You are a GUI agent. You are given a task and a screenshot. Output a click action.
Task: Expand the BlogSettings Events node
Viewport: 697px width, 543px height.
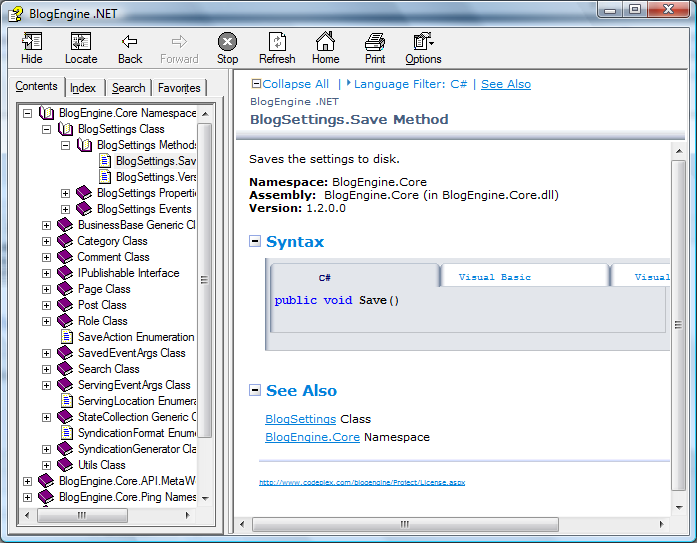(x=65, y=209)
